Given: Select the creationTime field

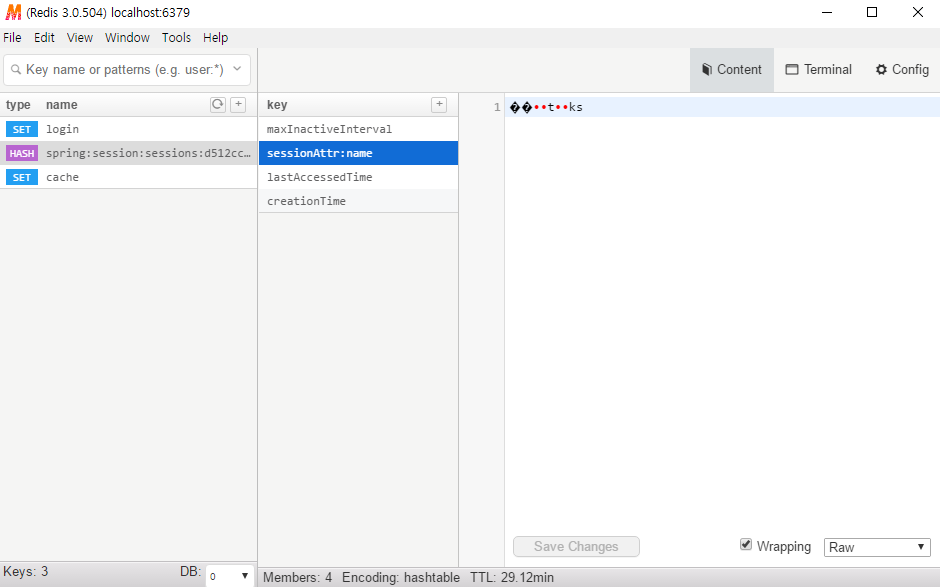Looking at the screenshot, I should 358,201.
